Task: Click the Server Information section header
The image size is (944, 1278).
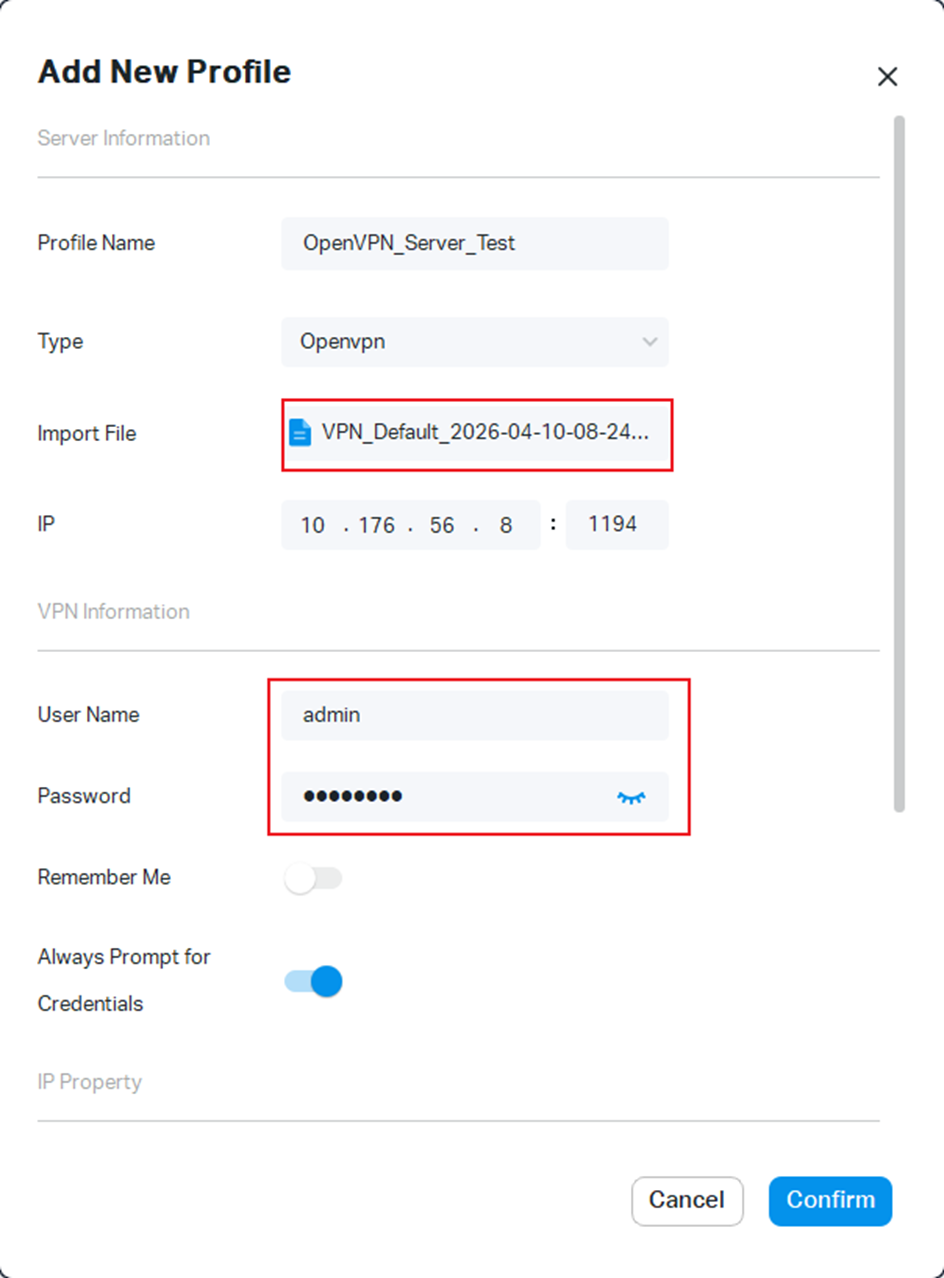Action: (123, 138)
